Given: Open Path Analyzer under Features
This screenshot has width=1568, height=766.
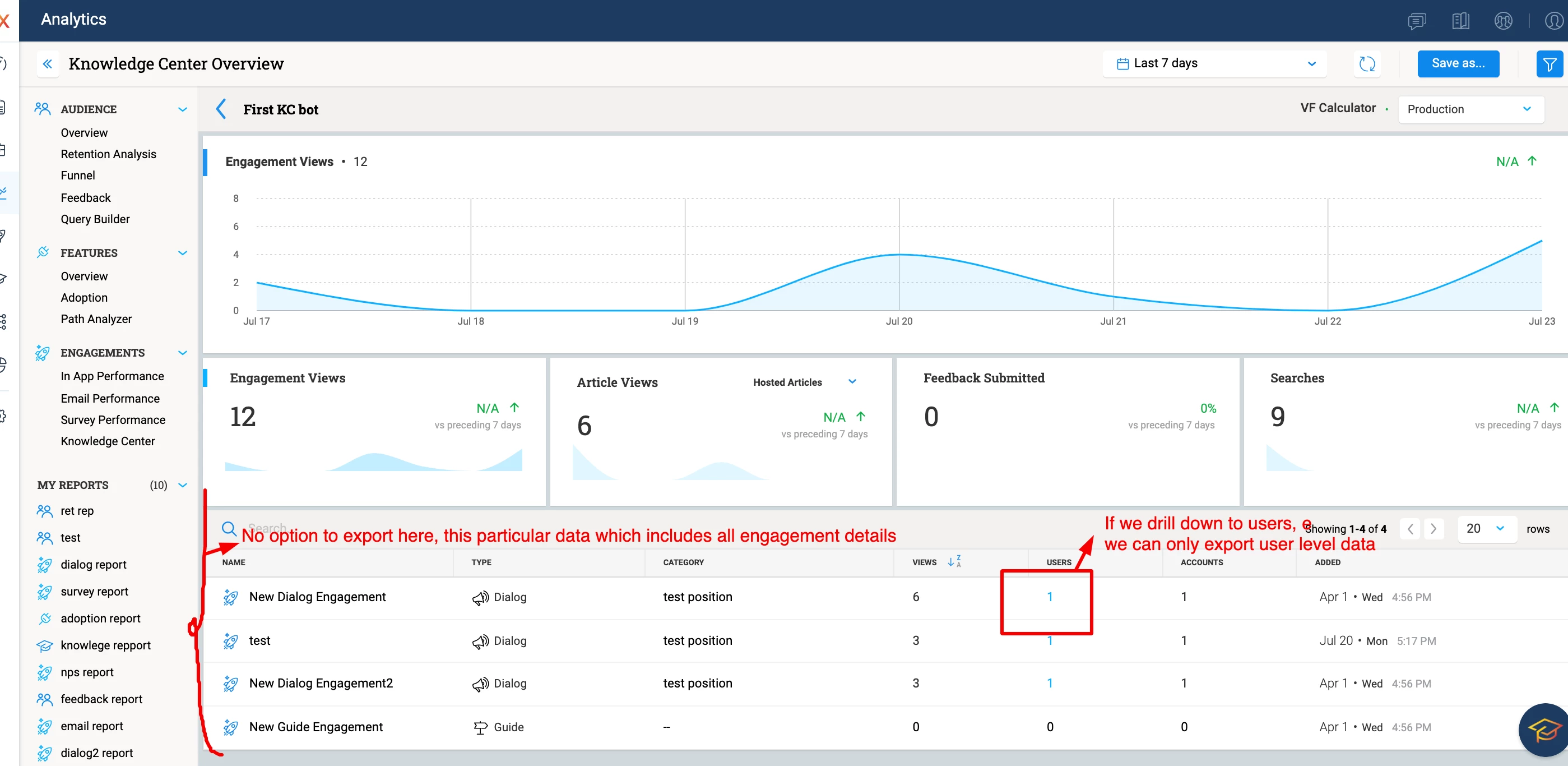Looking at the screenshot, I should (96, 319).
